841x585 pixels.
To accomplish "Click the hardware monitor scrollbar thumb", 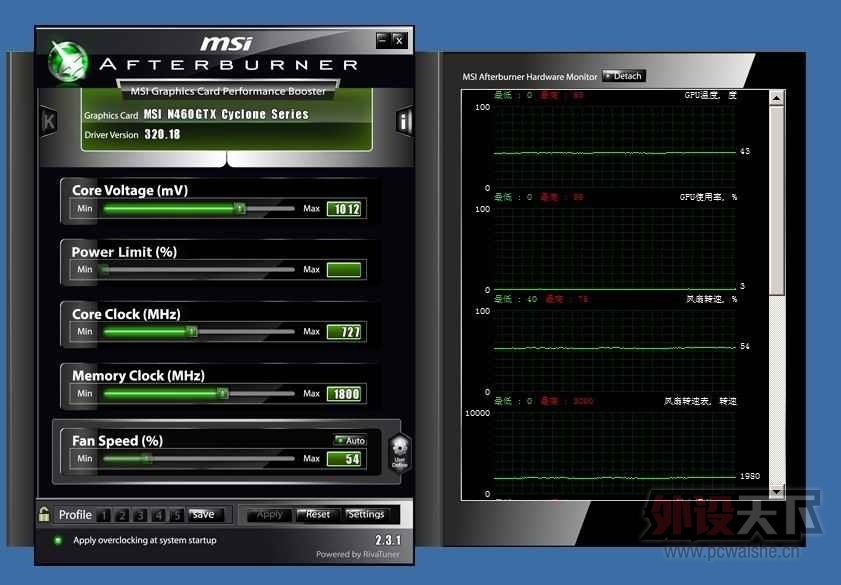I will [x=777, y=201].
